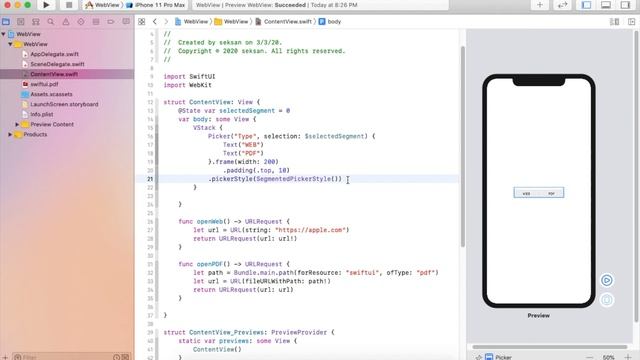The height and width of the screenshot is (360, 640).
Task: Select swiftui.pdf in navigator
Action: pyautogui.click(x=44, y=84)
